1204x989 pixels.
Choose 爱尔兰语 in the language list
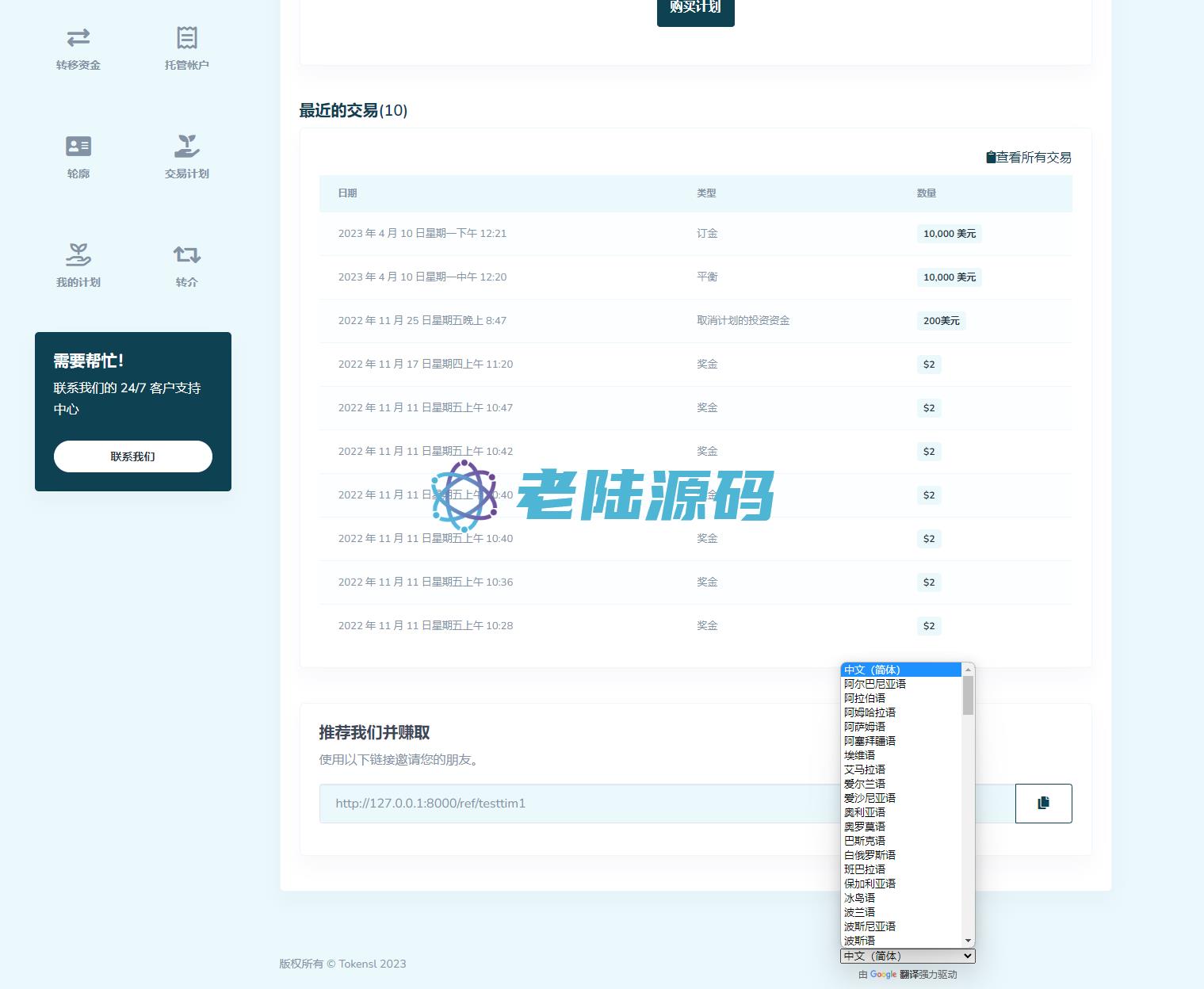865,784
